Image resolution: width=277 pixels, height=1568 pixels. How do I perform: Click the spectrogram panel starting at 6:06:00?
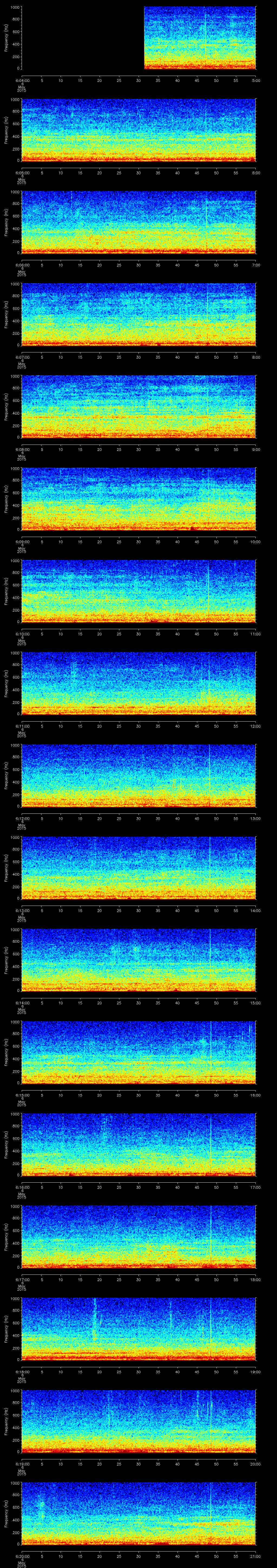[139, 222]
